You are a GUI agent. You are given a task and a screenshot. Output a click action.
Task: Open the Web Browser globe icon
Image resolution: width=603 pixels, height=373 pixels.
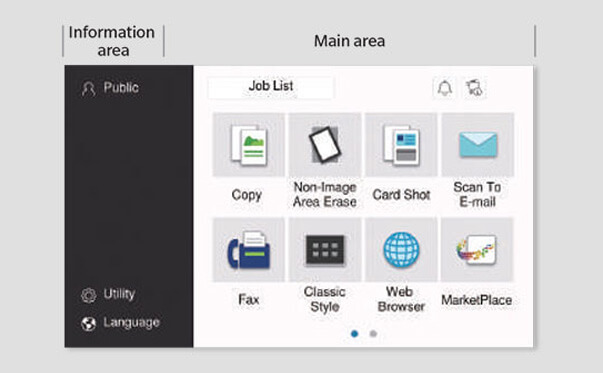401,250
